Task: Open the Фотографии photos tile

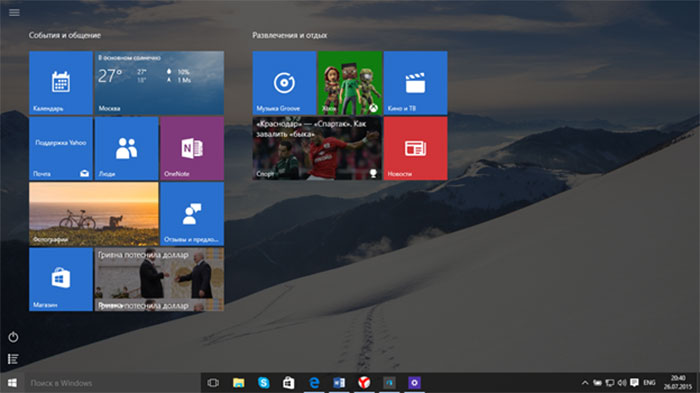Action: coord(94,214)
